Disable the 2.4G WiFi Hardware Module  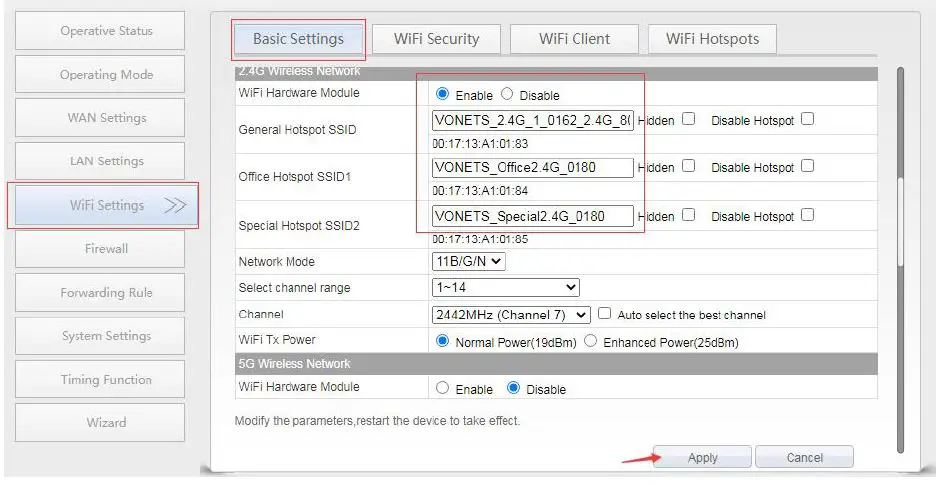click(x=507, y=94)
